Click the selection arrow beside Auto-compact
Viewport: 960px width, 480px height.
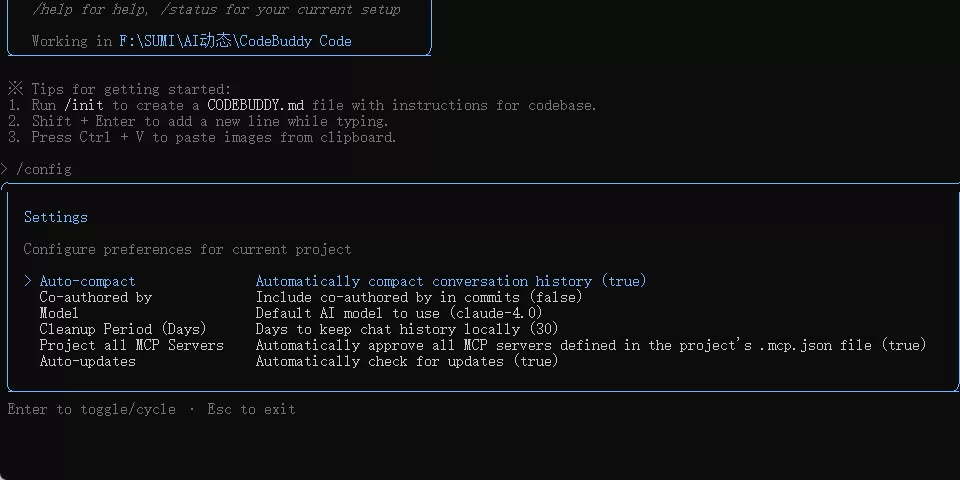point(28,281)
